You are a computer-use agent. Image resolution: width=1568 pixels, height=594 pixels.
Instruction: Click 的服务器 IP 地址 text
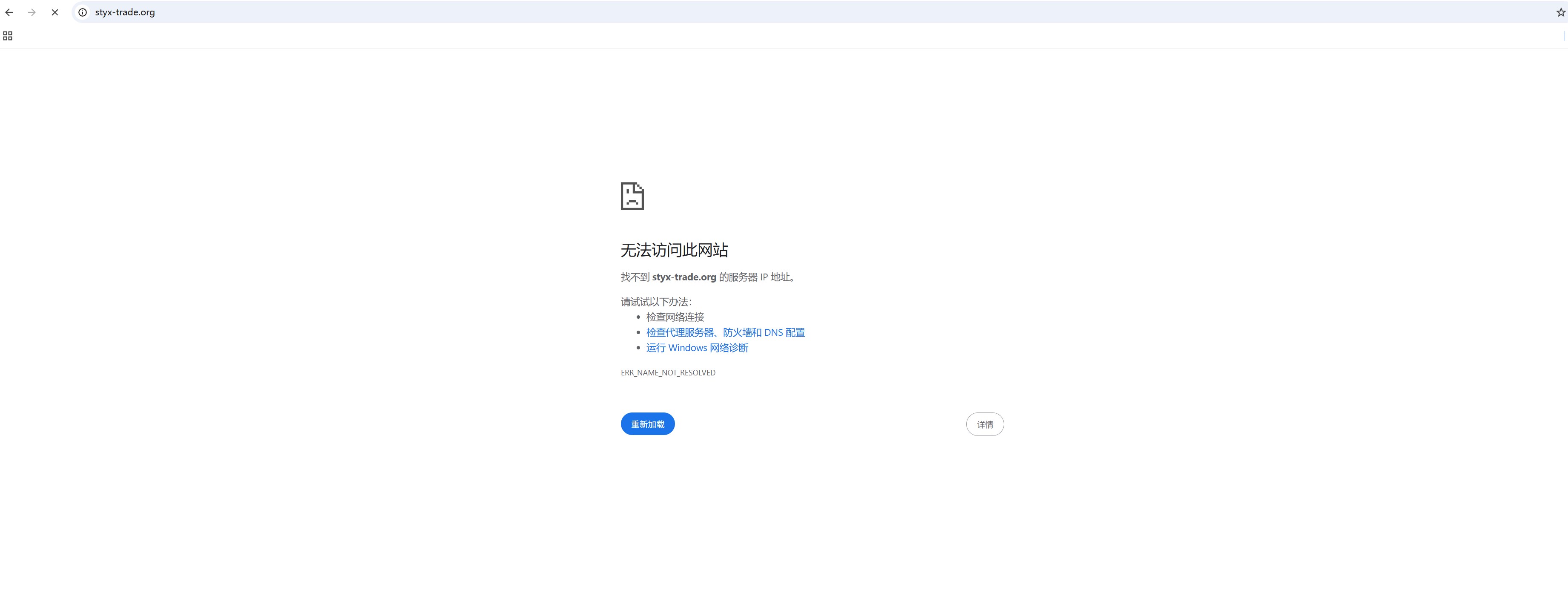coord(756,277)
